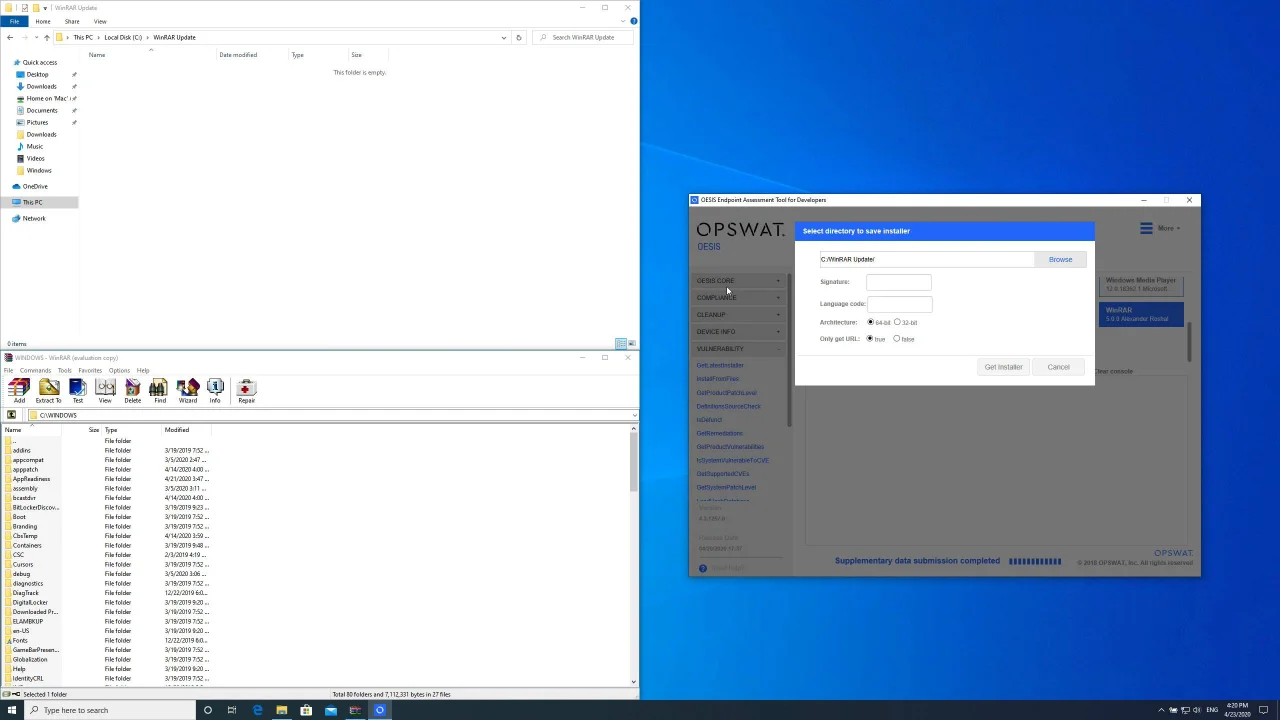This screenshot has height=720, width=1280.
Task: Click the WinRAR Find toolbar icon
Action: pyautogui.click(x=160, y=391)
